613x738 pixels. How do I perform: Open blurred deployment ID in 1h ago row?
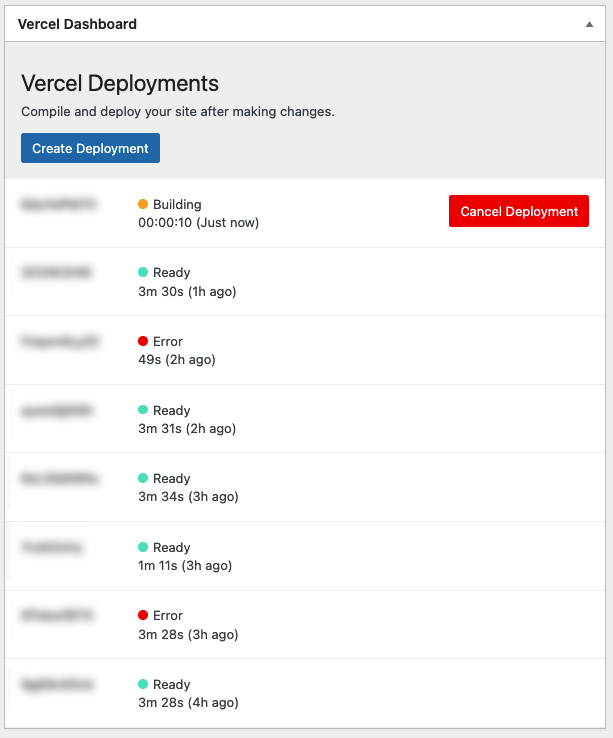pos(56,272)
